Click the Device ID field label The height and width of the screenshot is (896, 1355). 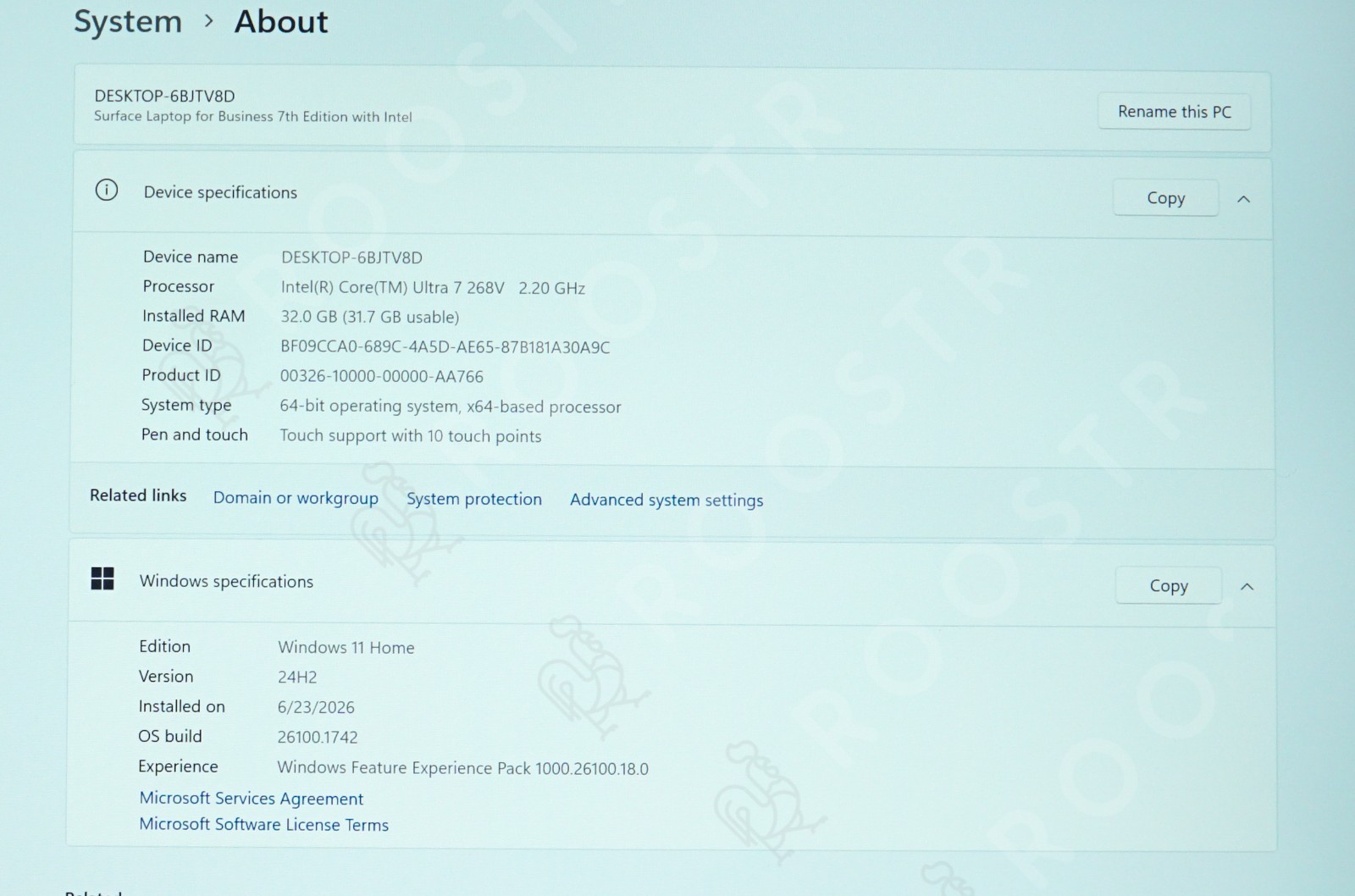177,346
